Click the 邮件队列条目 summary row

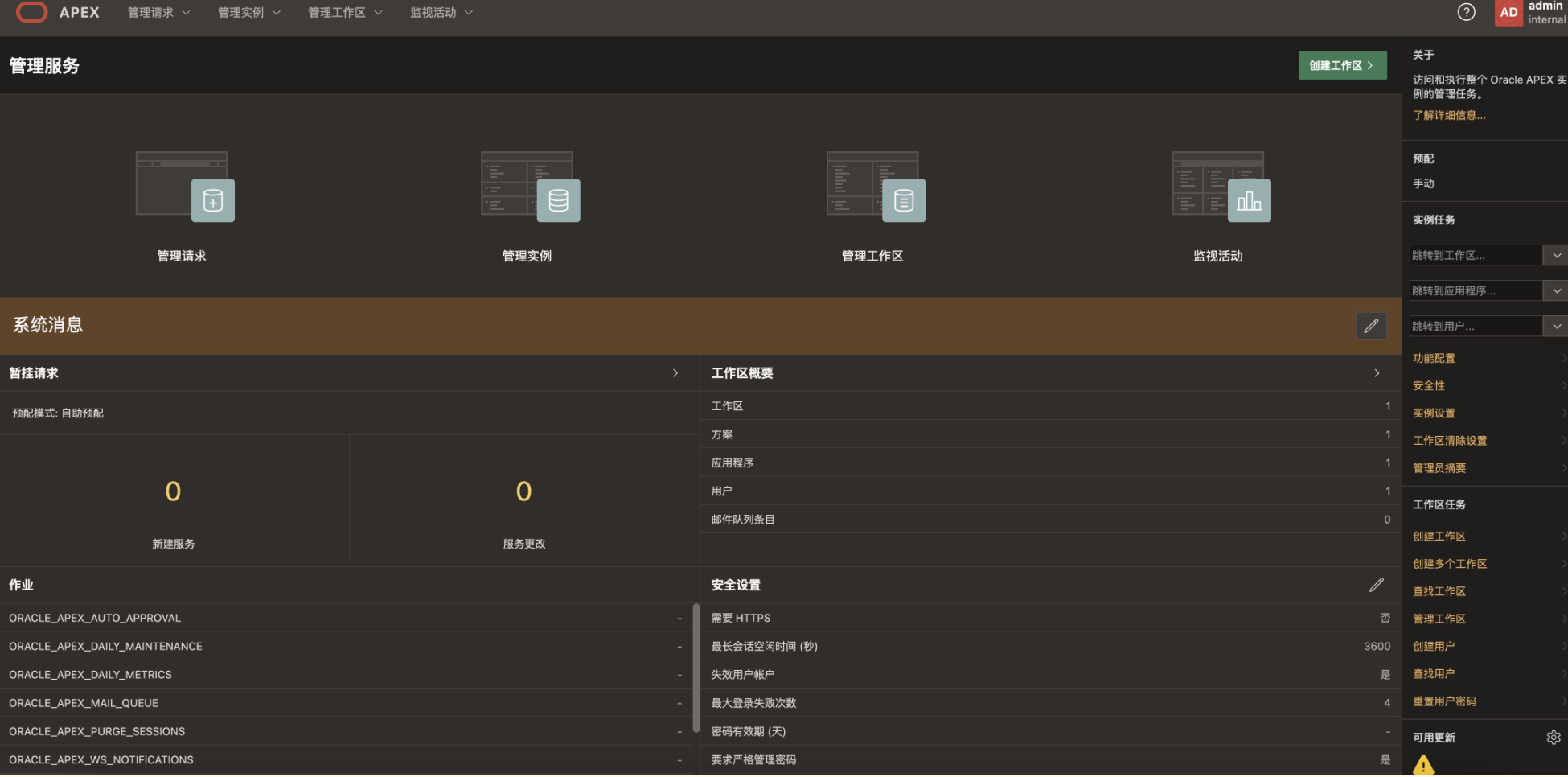[1051, 520]
